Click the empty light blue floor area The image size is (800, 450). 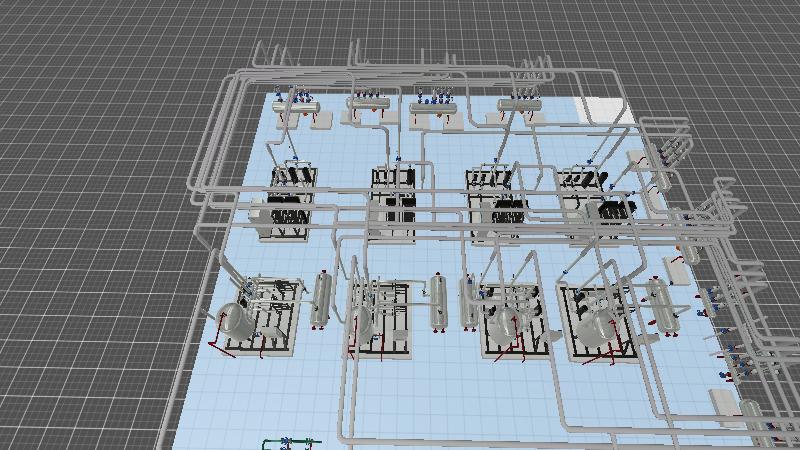click(270, 400)
